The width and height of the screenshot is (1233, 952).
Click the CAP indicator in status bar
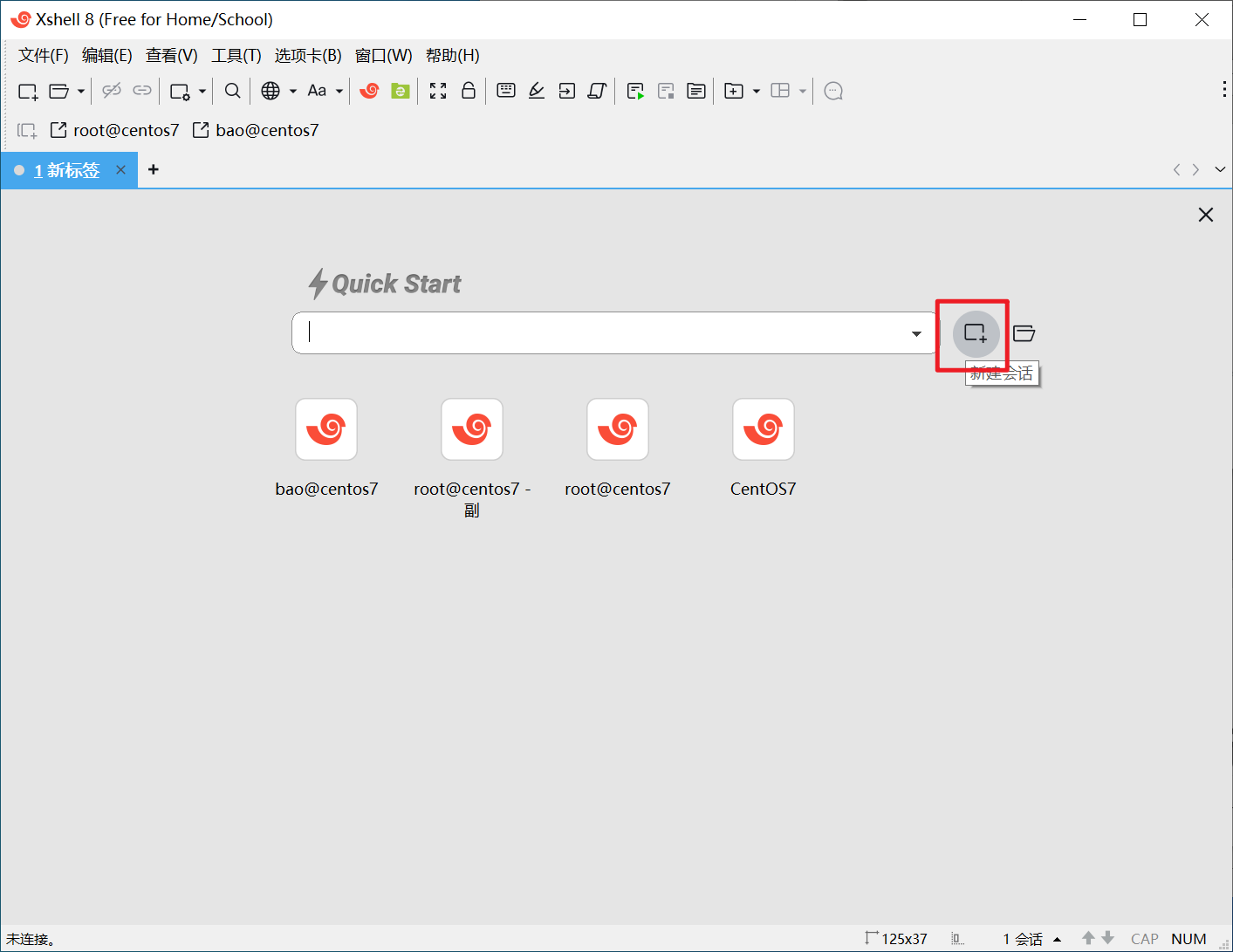click(x=1145, y=939)
